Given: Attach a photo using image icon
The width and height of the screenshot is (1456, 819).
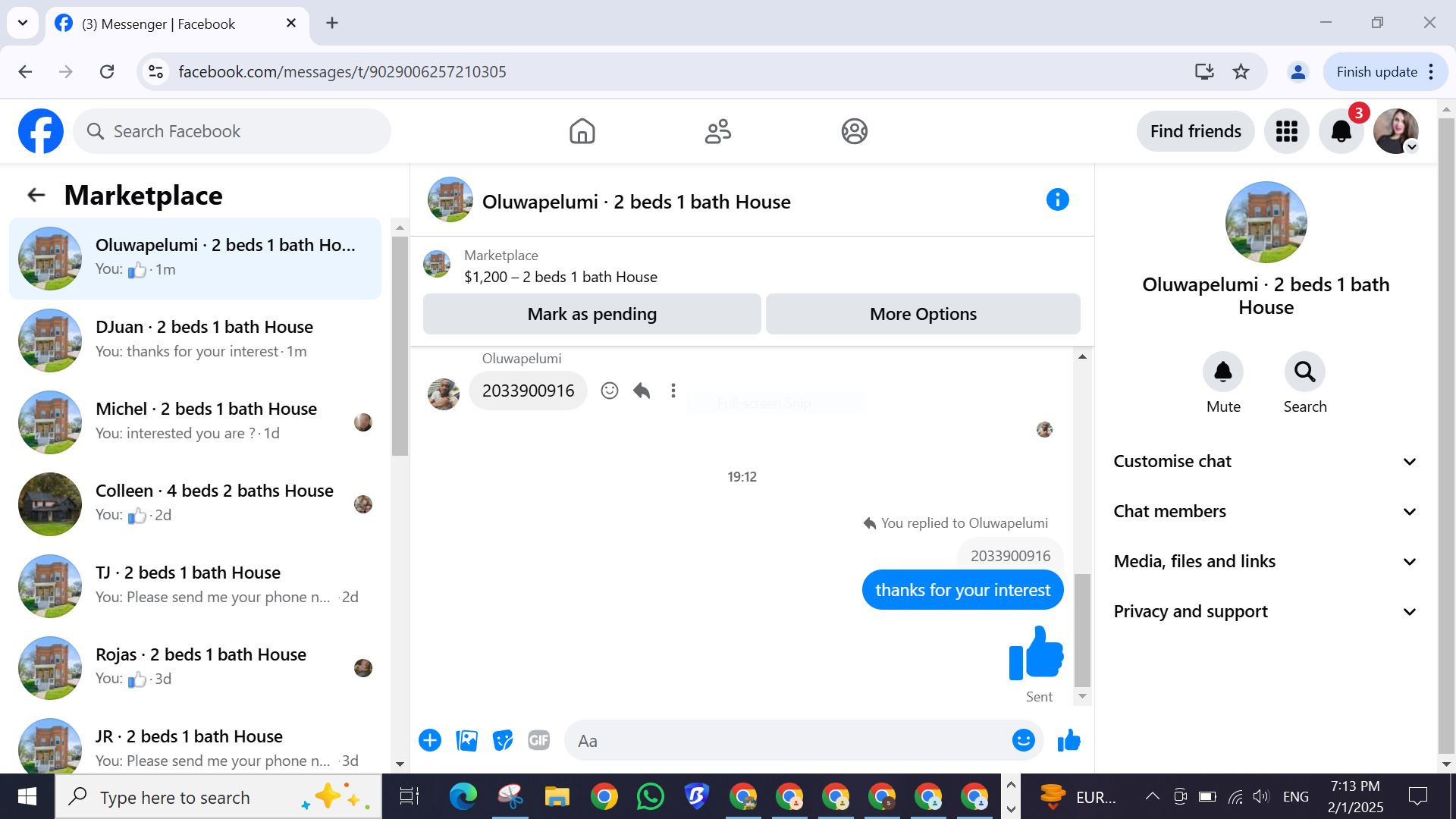Looking at the screenshot, I should pos(466,740).
